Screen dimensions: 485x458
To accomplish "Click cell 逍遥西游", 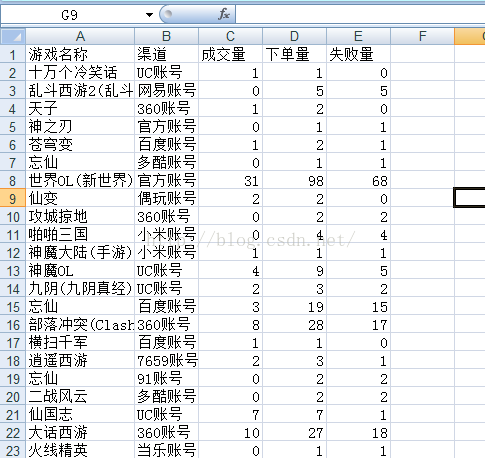I will point(80,360).
